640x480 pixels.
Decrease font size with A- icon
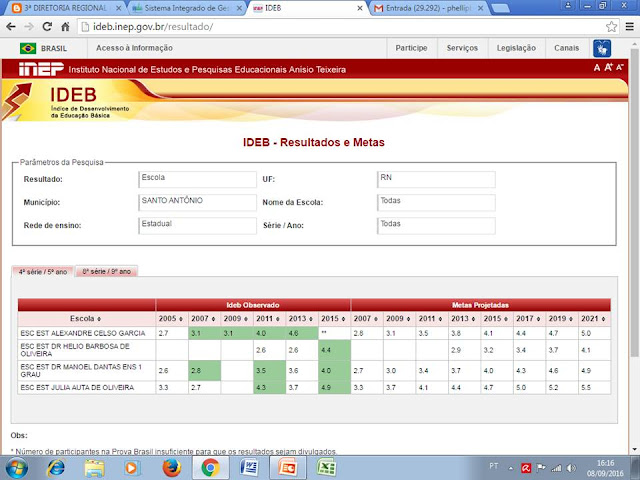(620, 67)
